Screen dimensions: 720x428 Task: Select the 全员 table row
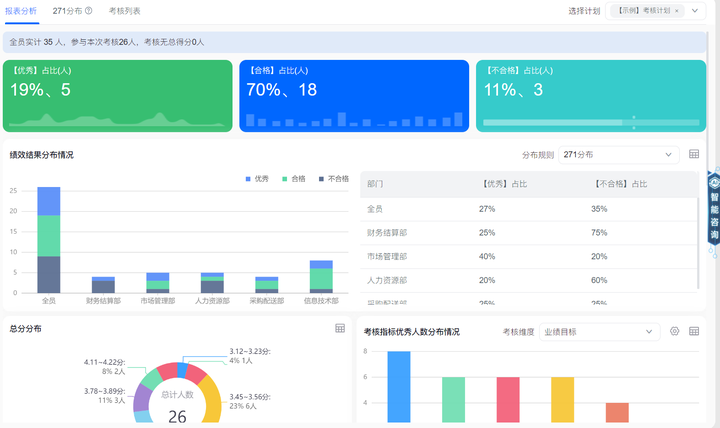click(529, 209)
